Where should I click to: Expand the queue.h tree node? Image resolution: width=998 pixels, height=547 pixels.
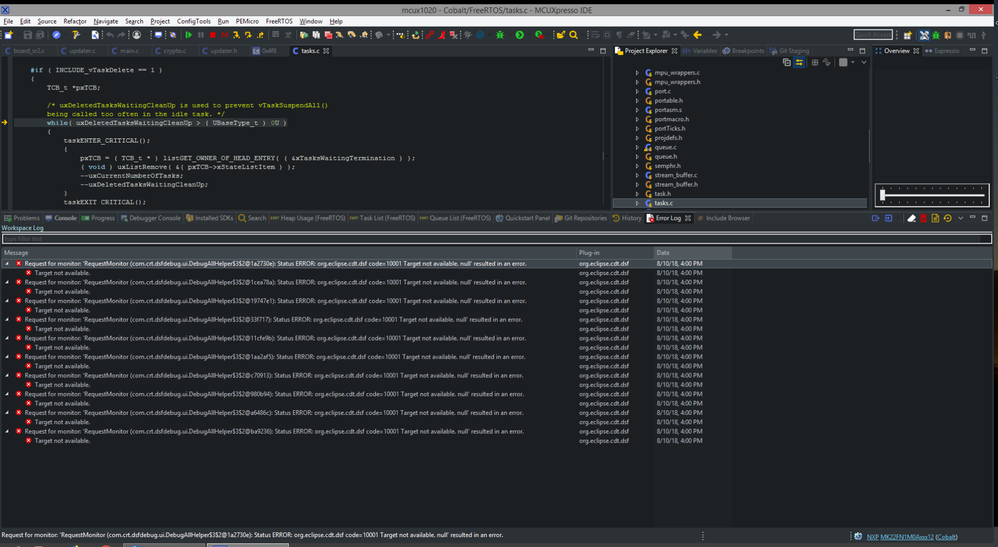click(x=637, y=156)
